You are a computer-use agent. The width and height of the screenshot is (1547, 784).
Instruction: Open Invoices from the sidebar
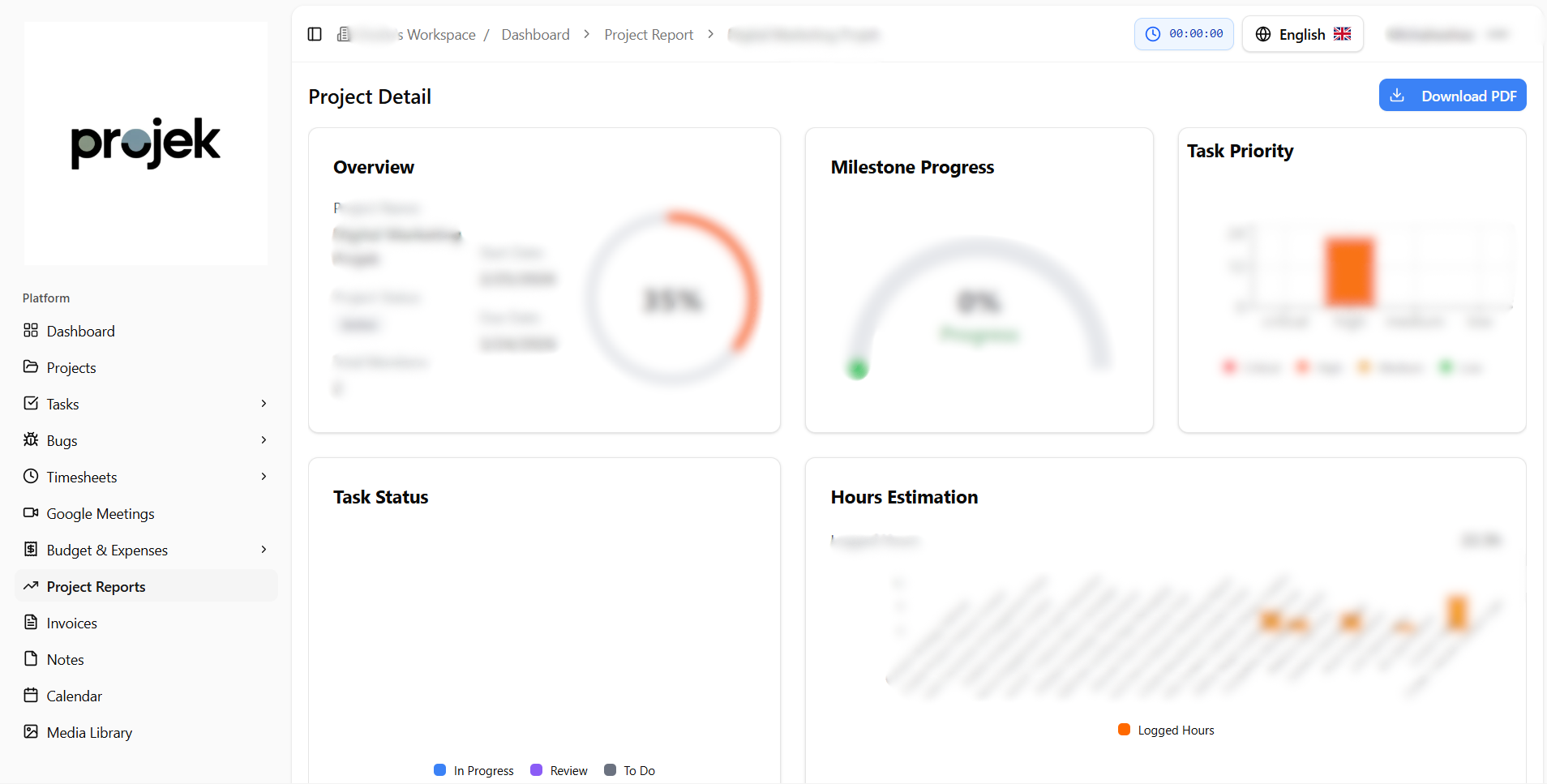tap(71, 623)
